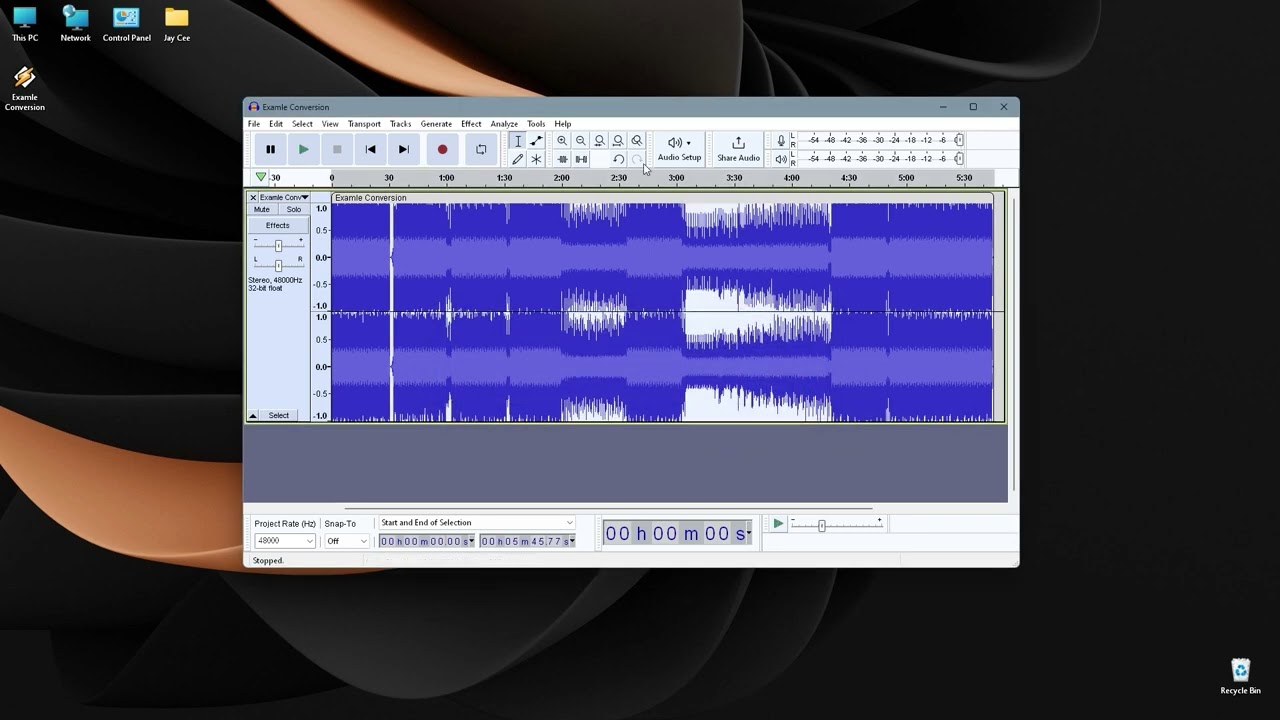Adjust the track pan L/R slider
This screenshot has width=1280, height=720.
278,265
